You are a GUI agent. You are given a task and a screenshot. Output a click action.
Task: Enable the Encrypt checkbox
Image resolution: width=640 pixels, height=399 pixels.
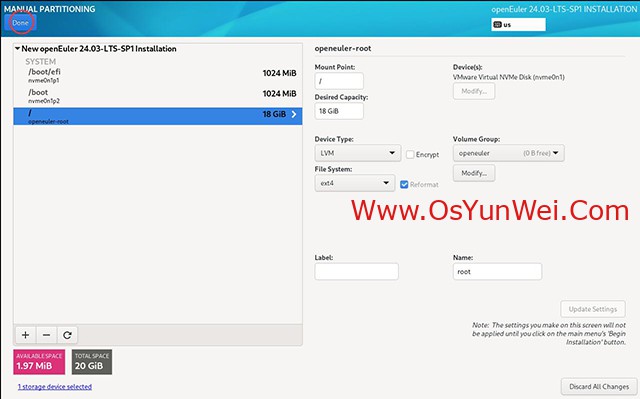(x=410, y=155)
